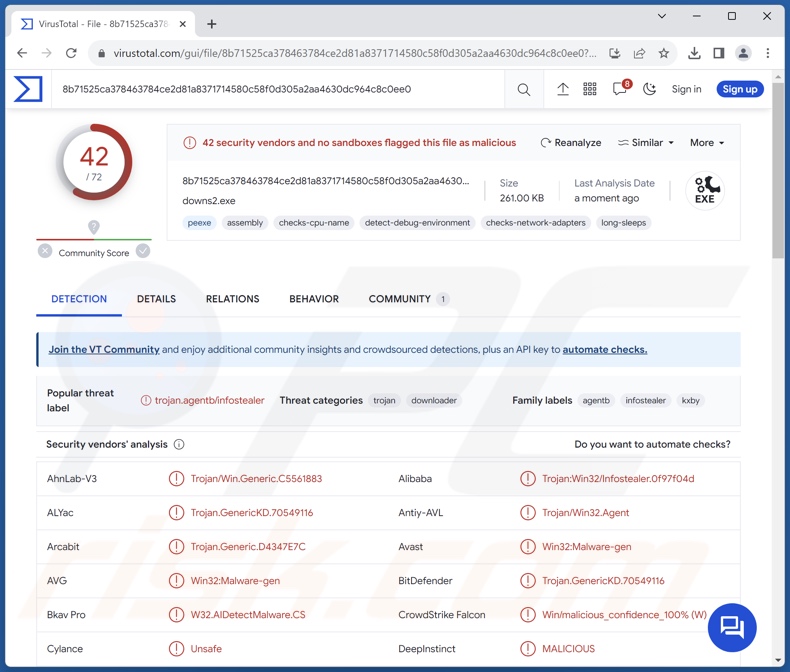Viewport: 790px width, 672px height.
Task: Click the VirusTotal logo icon
Action: click(28, 89)
